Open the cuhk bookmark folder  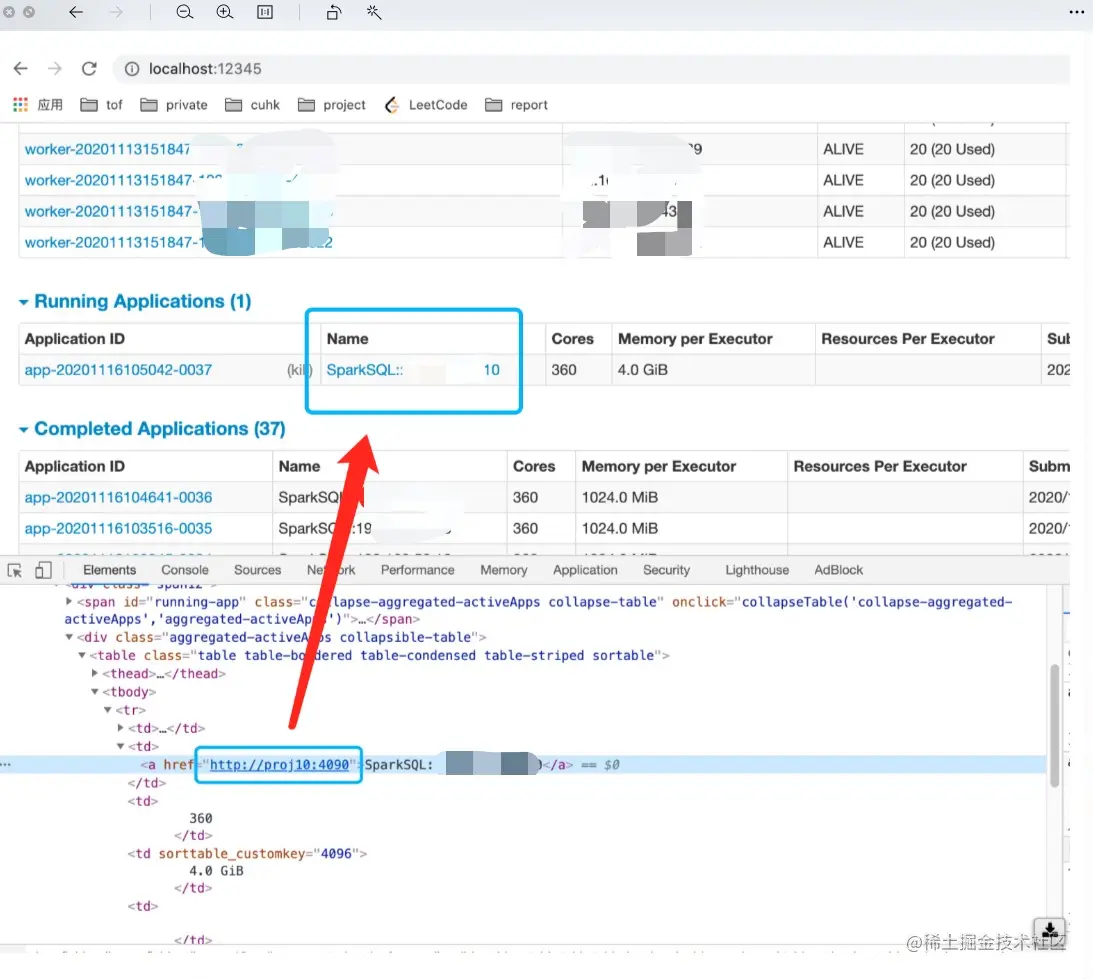252,105
